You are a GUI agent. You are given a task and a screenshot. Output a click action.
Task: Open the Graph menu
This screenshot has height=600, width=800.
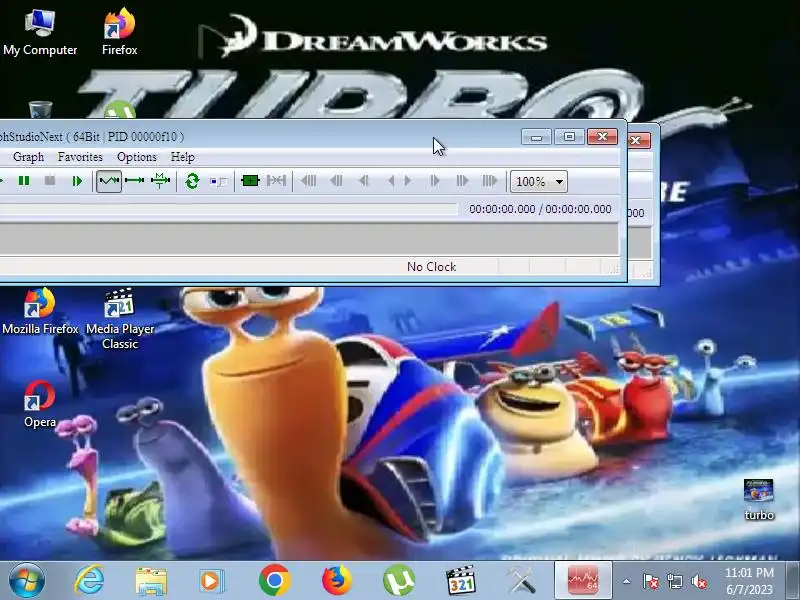[x=29, y=157]
